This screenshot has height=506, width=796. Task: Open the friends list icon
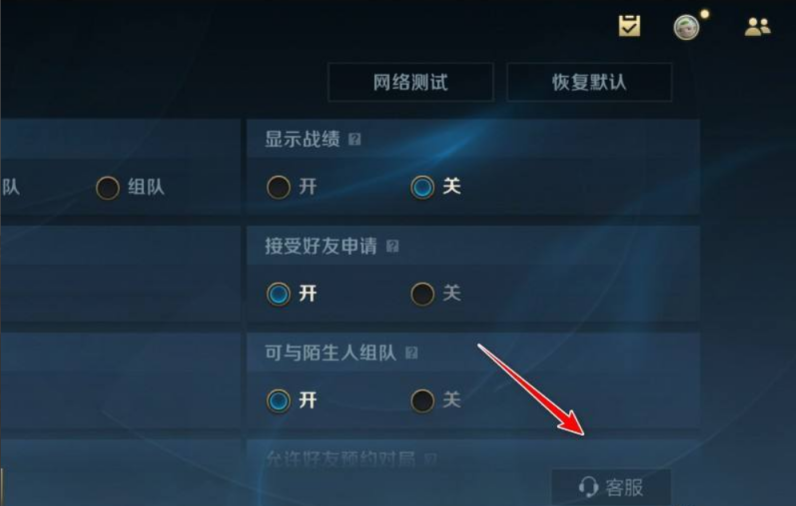pos(757,26)
